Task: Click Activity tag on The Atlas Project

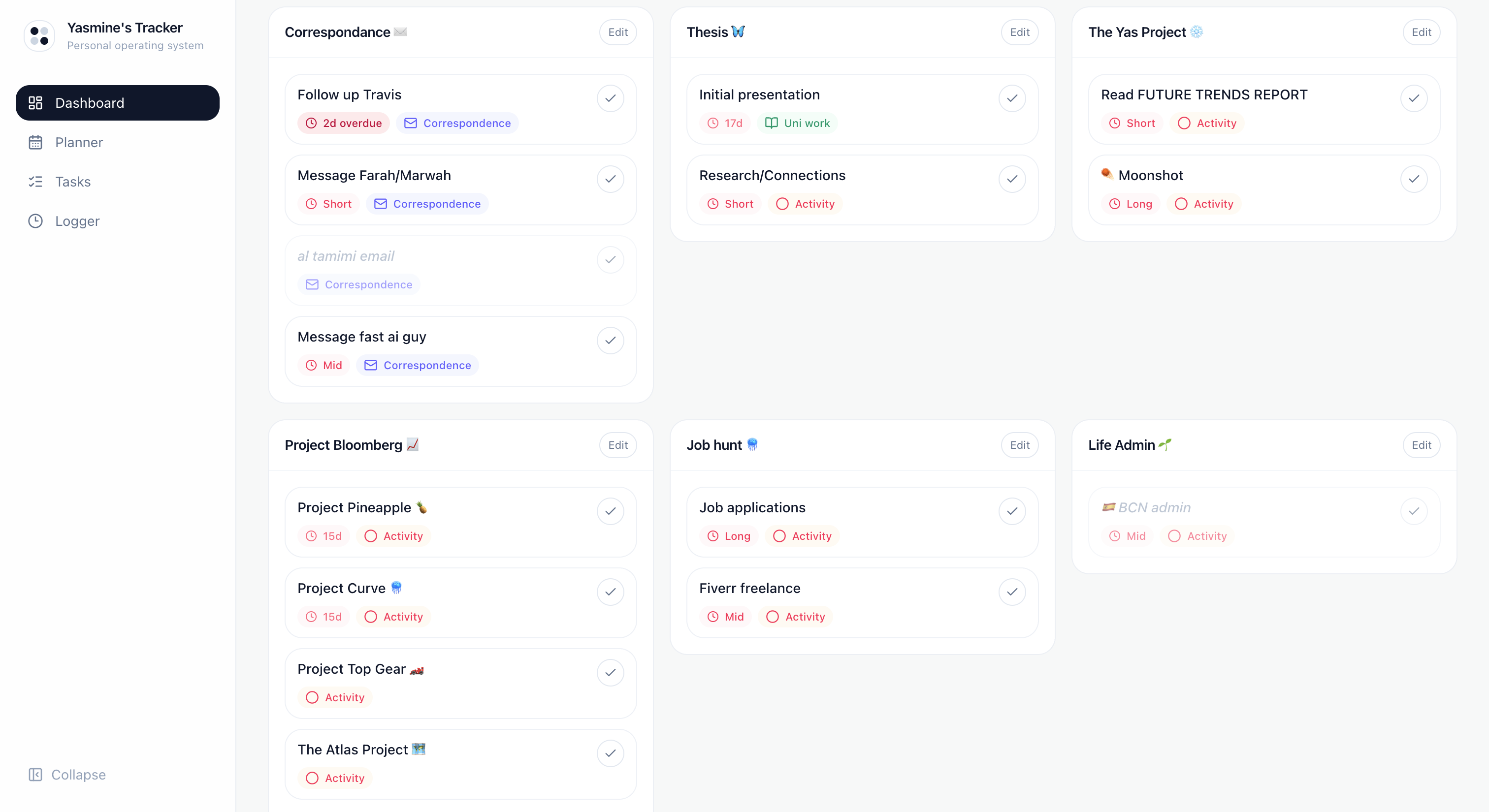Action: (x=335, y=779)
